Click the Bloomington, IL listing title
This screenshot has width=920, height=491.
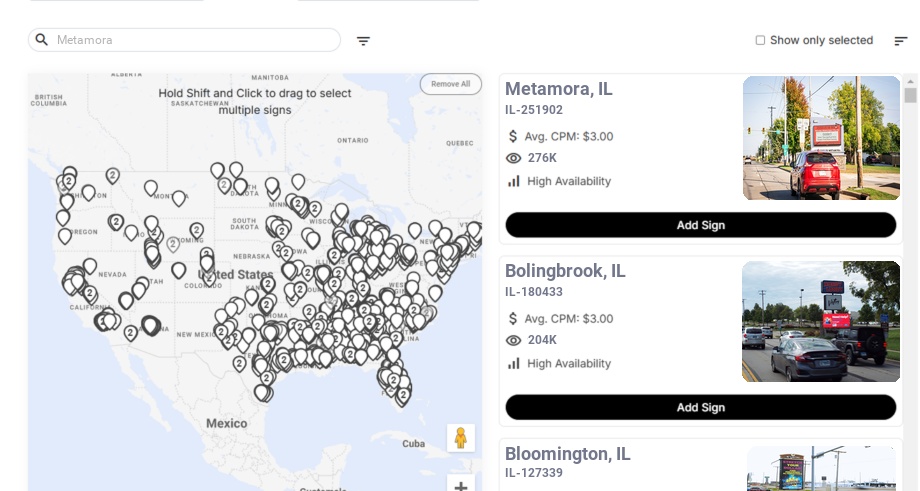(x=567, y=454)
